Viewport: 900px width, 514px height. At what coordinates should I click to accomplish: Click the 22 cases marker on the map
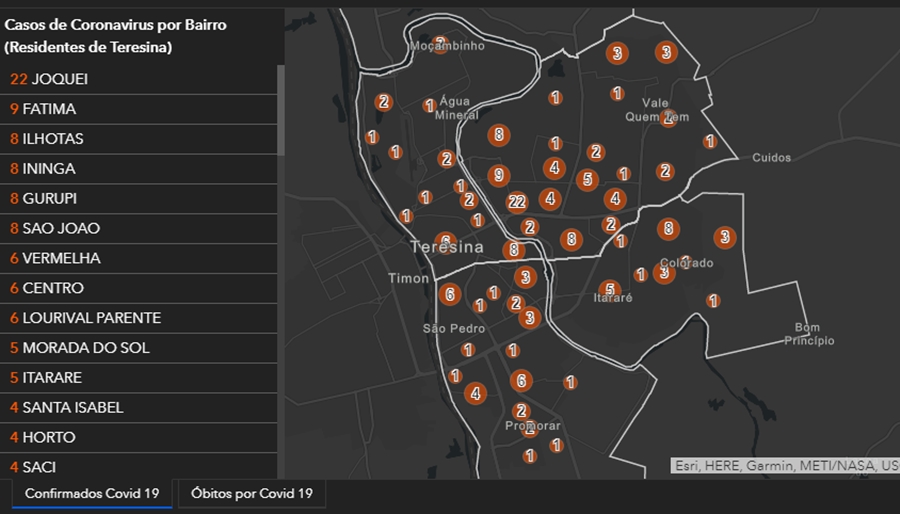coord(517,202)
